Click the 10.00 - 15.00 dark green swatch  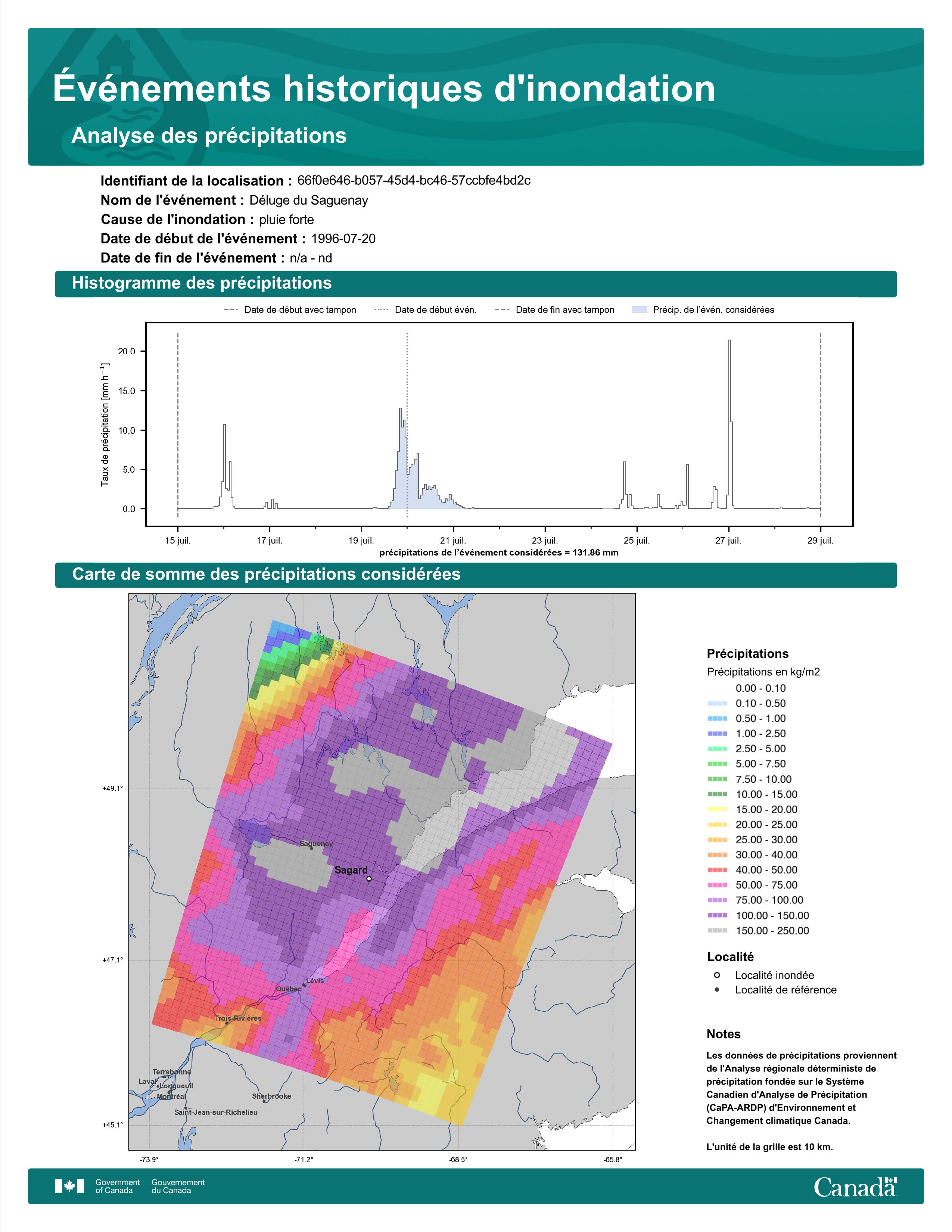(717, 794)
